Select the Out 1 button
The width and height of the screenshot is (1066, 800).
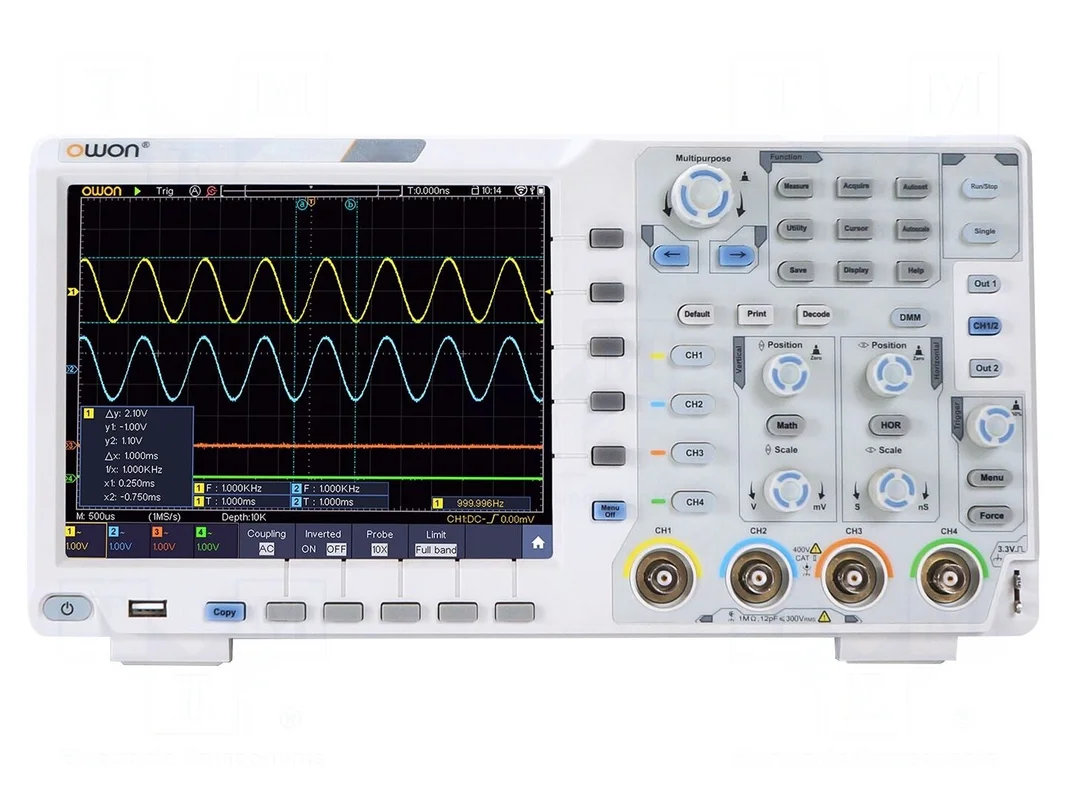coord(985,284)
